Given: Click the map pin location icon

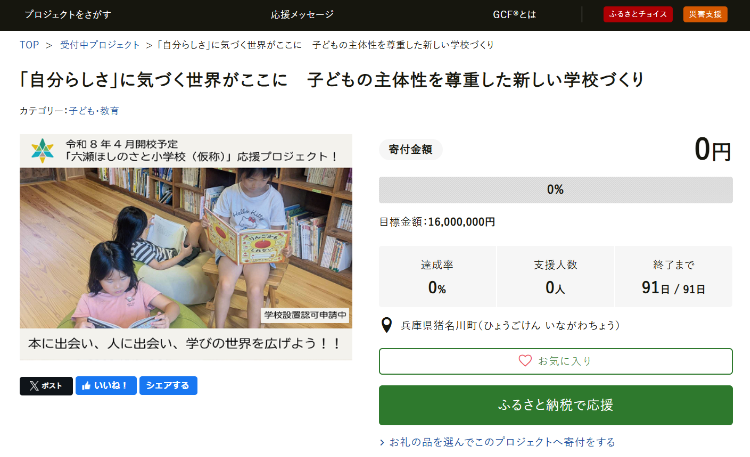Looking at the screenshot, I should [x=386, y=325].
